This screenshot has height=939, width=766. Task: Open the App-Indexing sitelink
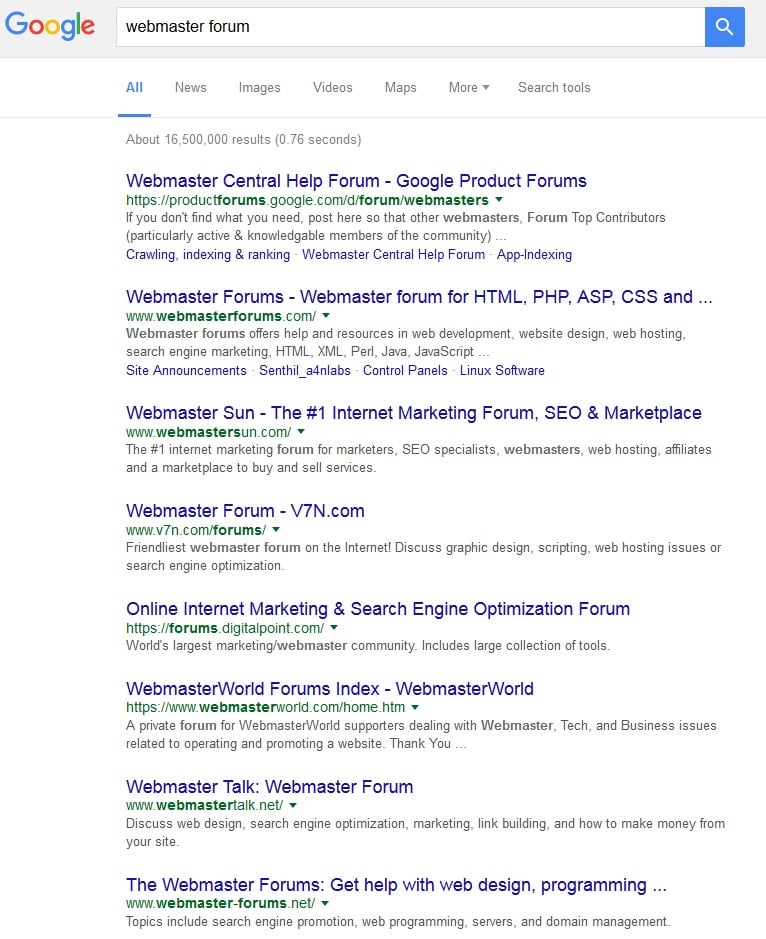click(534, 255)
